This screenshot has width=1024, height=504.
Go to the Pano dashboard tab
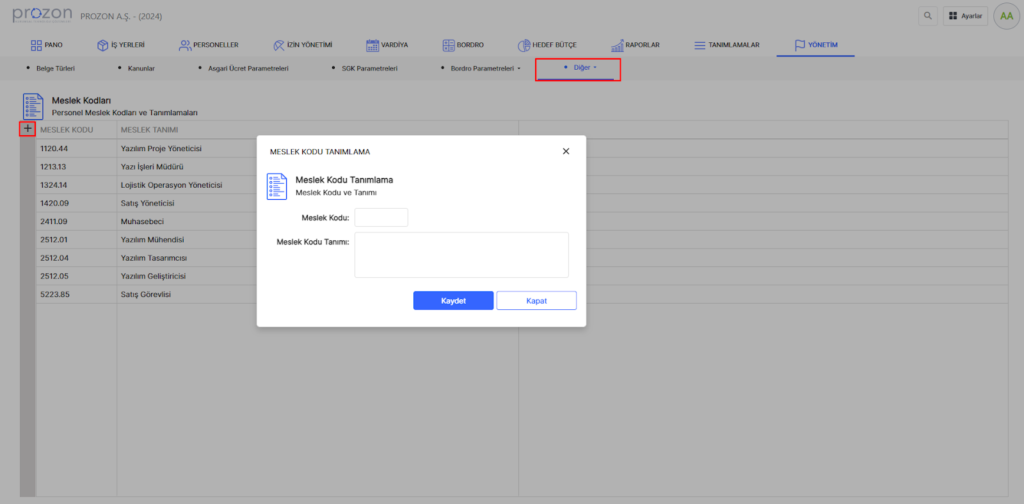pos(47,45)
